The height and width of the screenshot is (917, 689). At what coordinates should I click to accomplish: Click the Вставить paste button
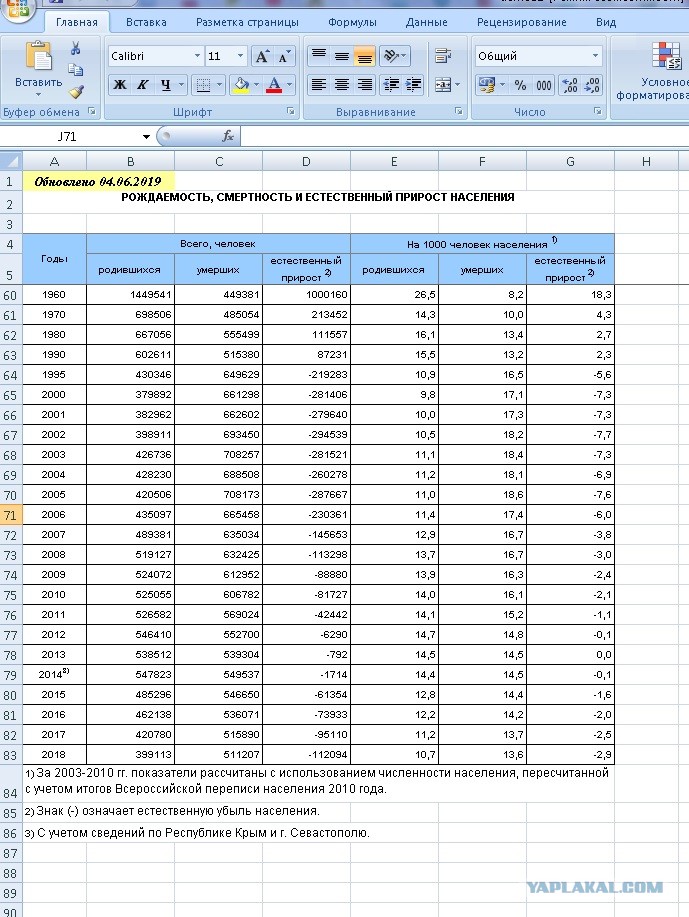click(x=39, y=69)
